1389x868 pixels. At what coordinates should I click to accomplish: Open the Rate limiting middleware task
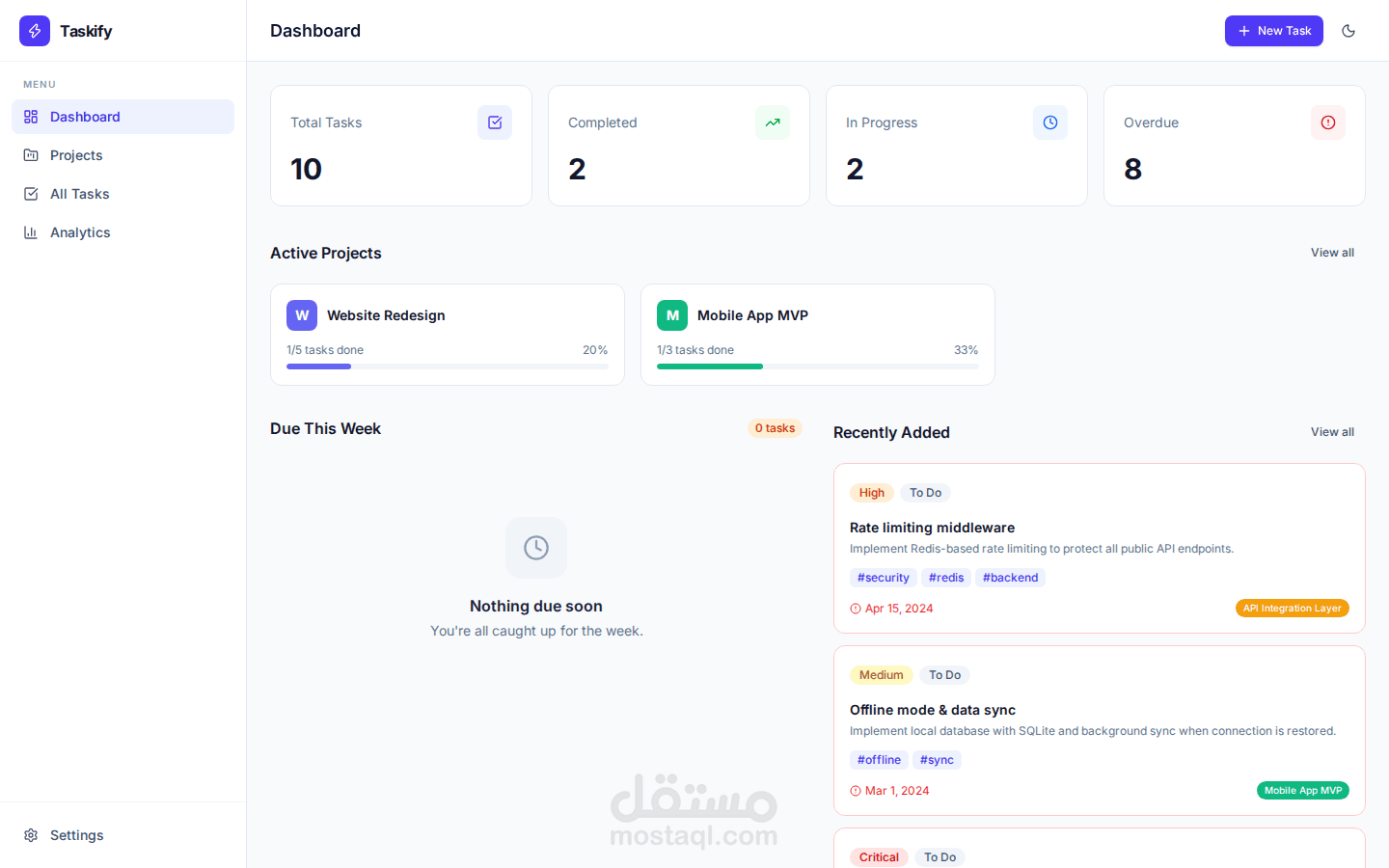(932, 528)
